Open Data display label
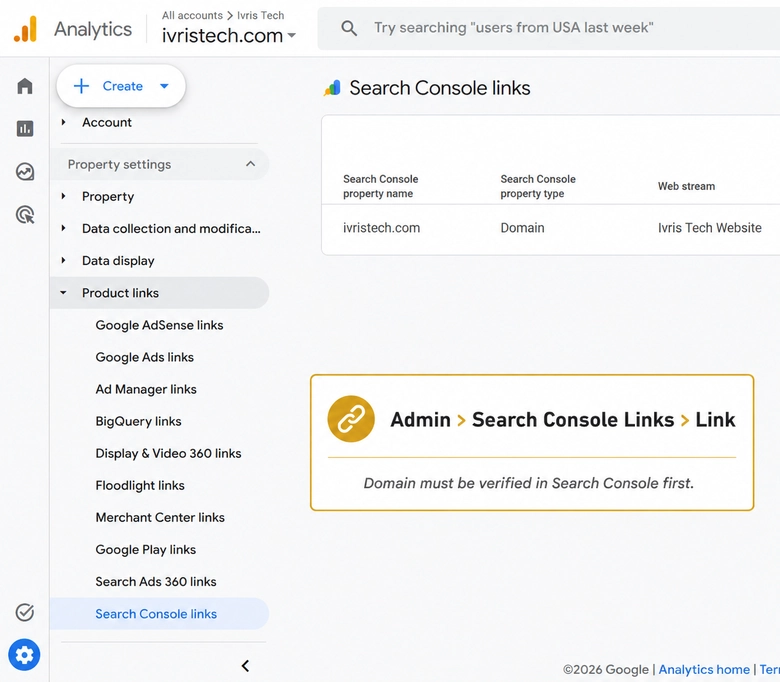Screen dimensions: 780x682 pyautogui.click(x=118, y=261)
